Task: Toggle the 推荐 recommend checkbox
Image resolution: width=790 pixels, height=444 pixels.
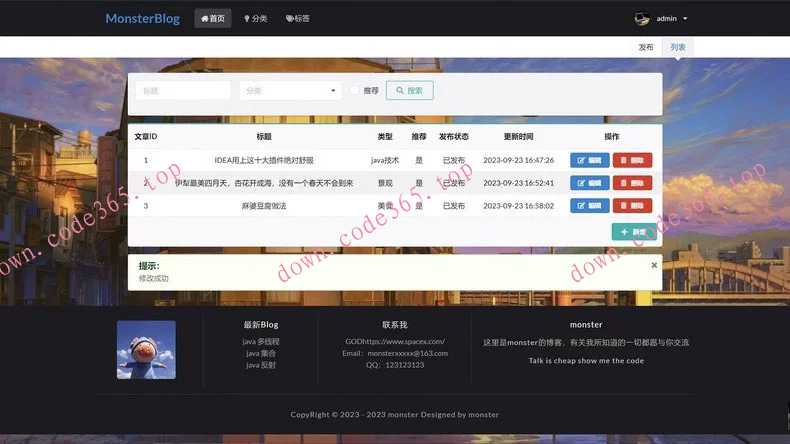Action: coord(355,90)
